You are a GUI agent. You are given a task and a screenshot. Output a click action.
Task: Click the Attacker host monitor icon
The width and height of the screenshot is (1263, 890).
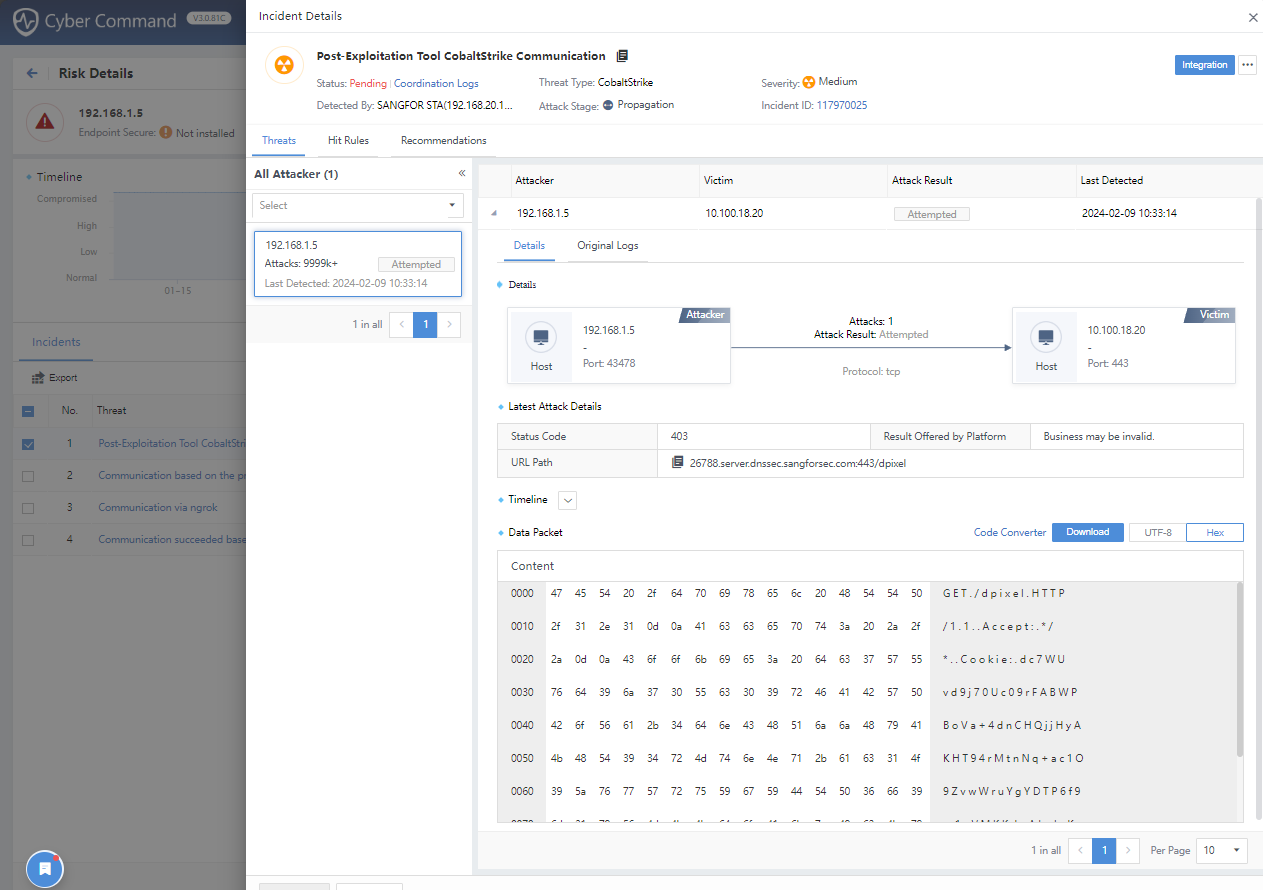coord(541,338)
